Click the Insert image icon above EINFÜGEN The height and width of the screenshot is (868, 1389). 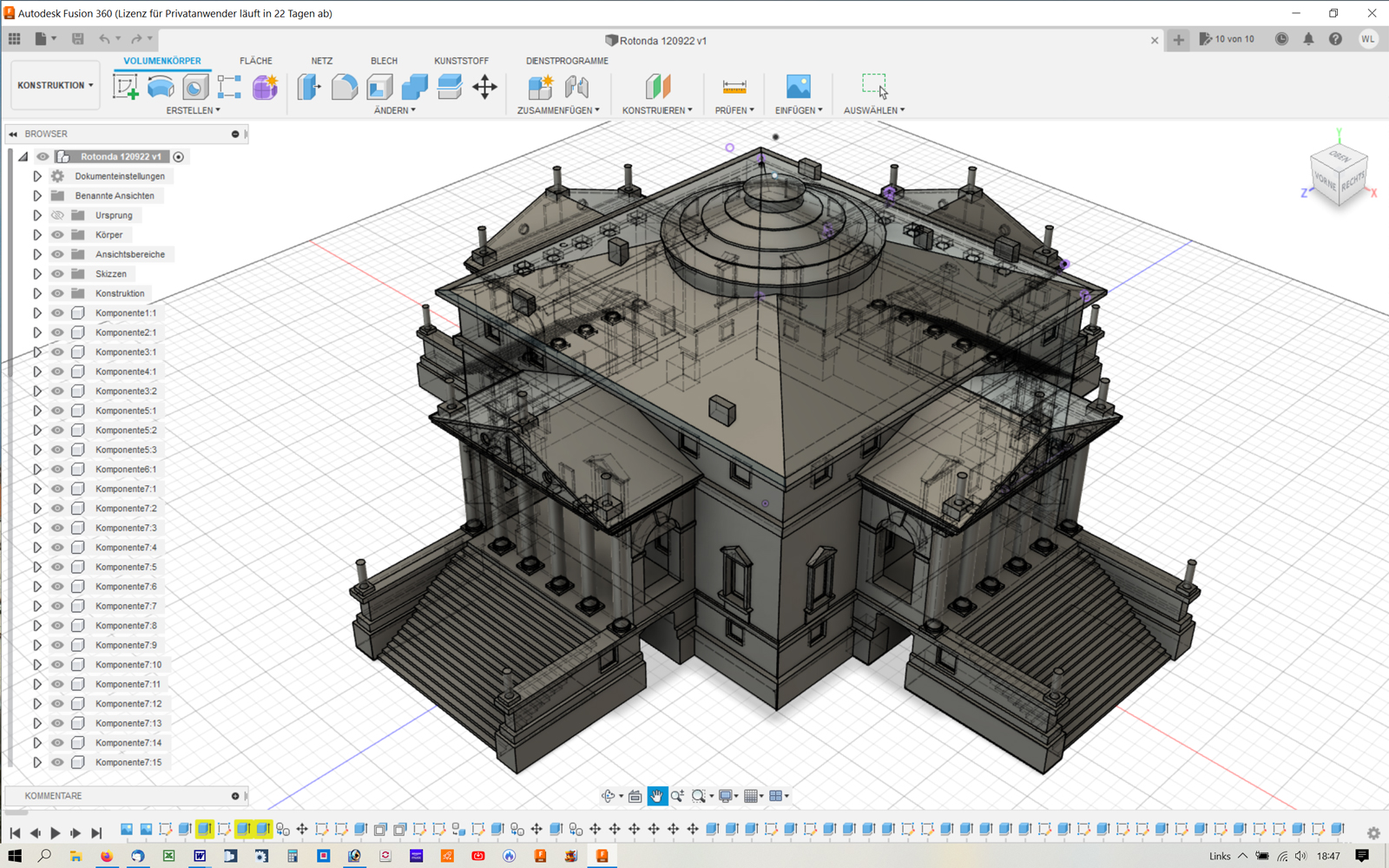(798, 87)
